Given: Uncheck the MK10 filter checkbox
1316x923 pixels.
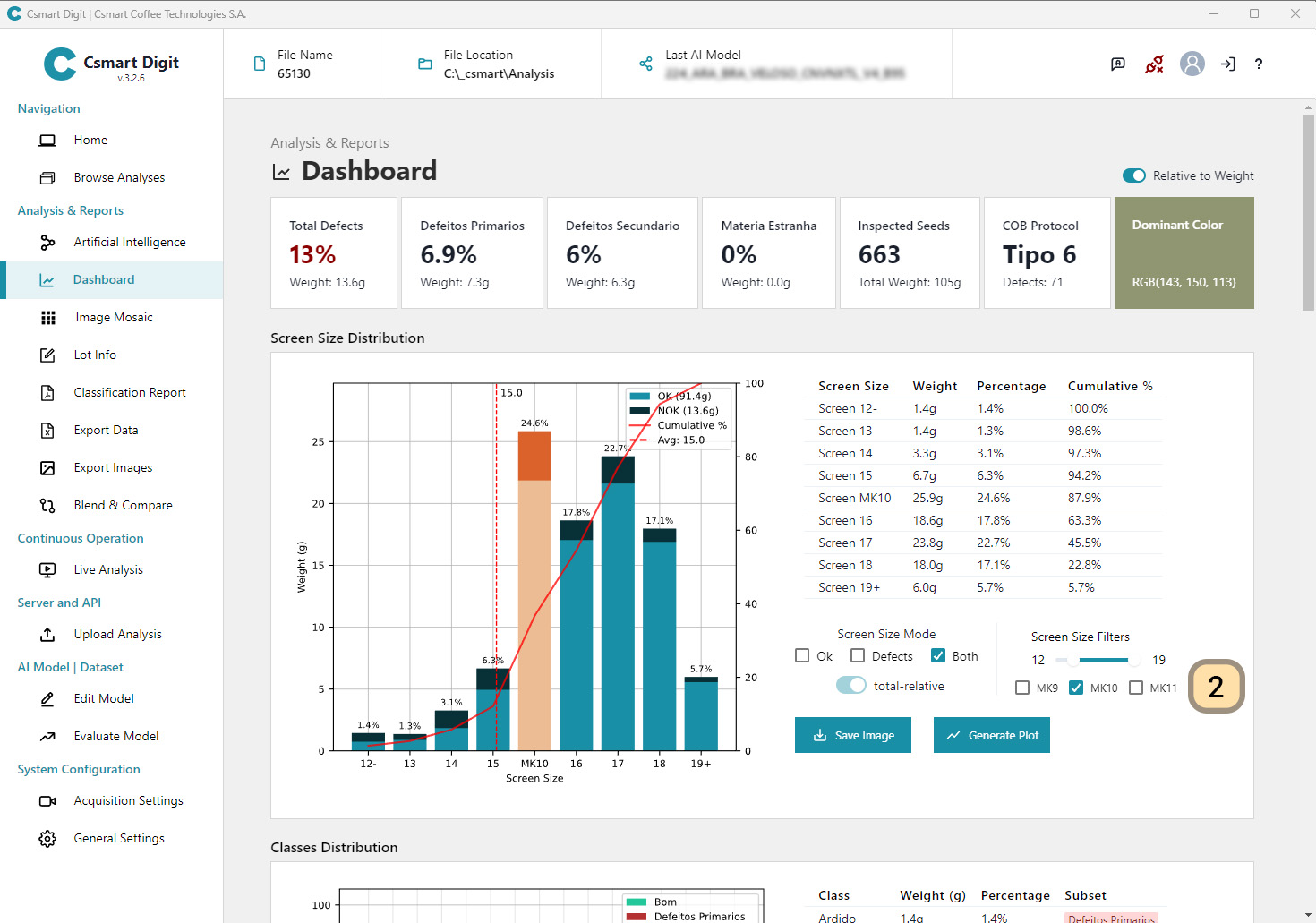Looking at the screenshot, I should [1076, 688].
